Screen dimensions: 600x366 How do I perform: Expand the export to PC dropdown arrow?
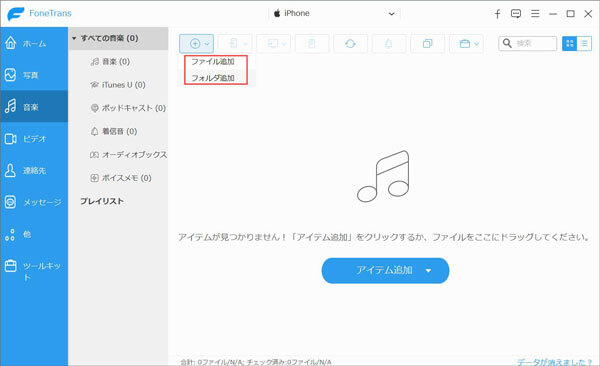[284, 44]
